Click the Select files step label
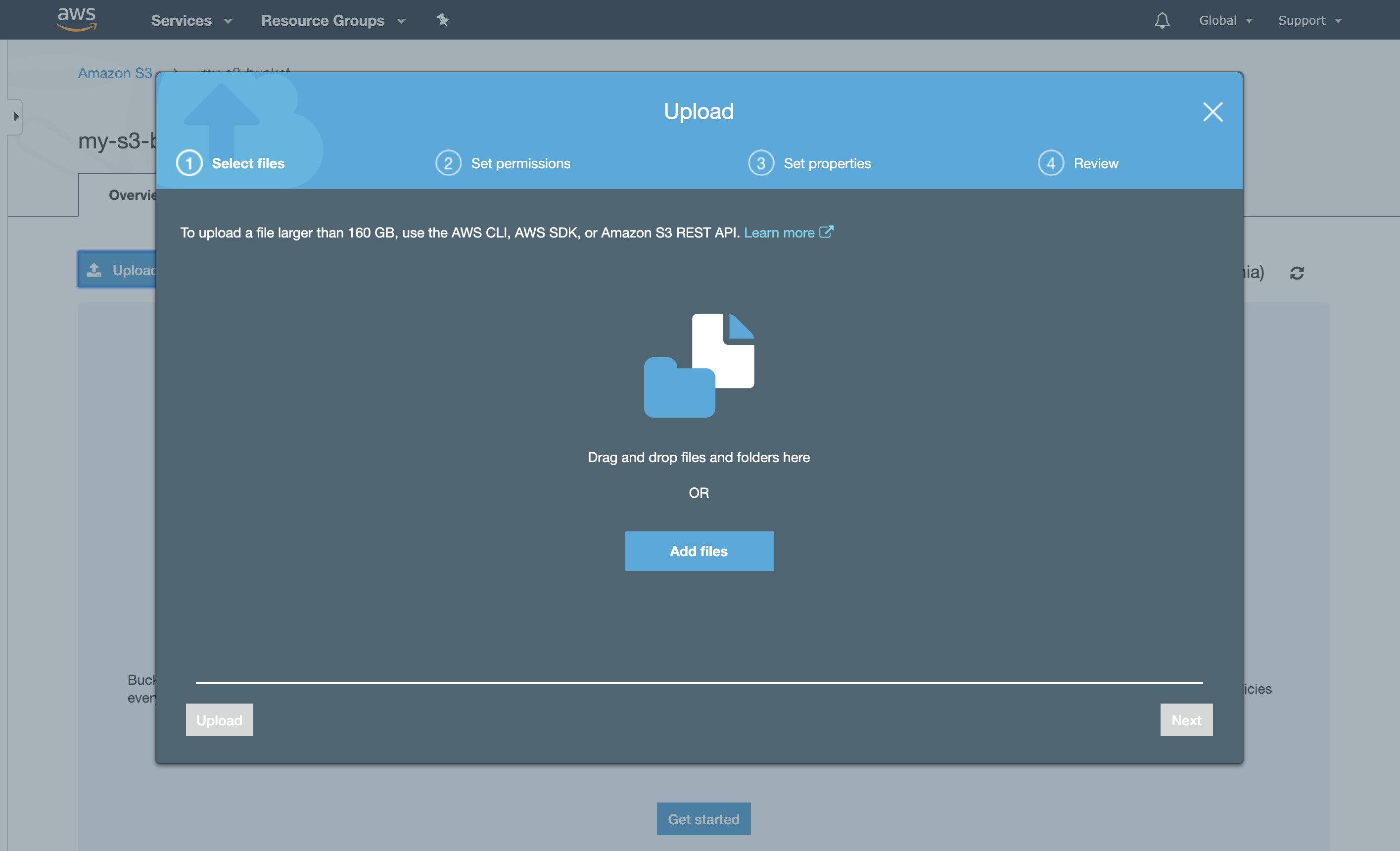The image size is (1400, 851). click(x=248, y=163)
